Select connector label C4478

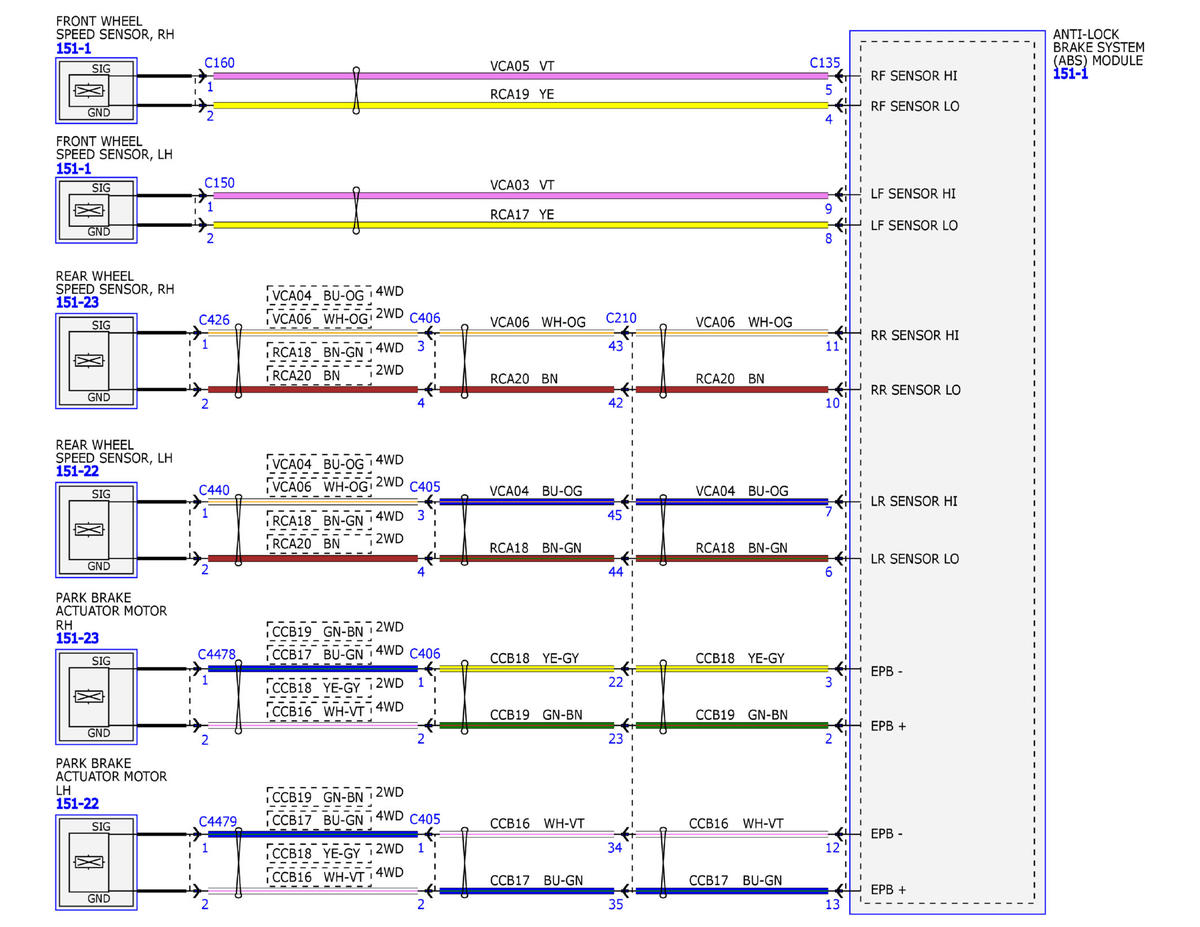tap(217, 655)
